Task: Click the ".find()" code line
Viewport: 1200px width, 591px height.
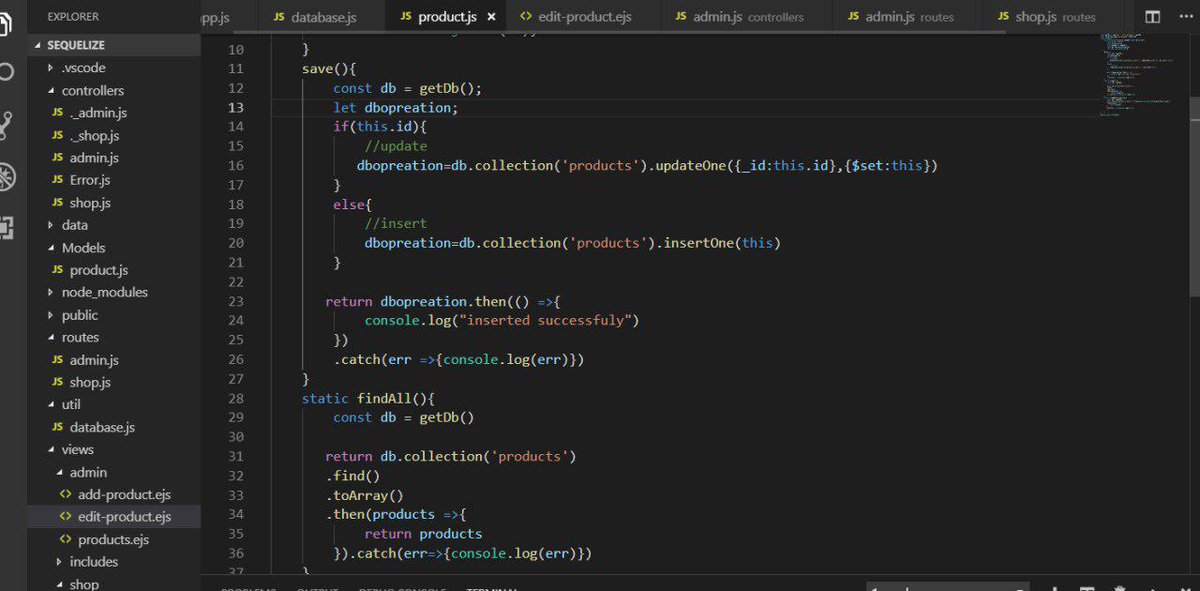Action: (x=352, y=476)
